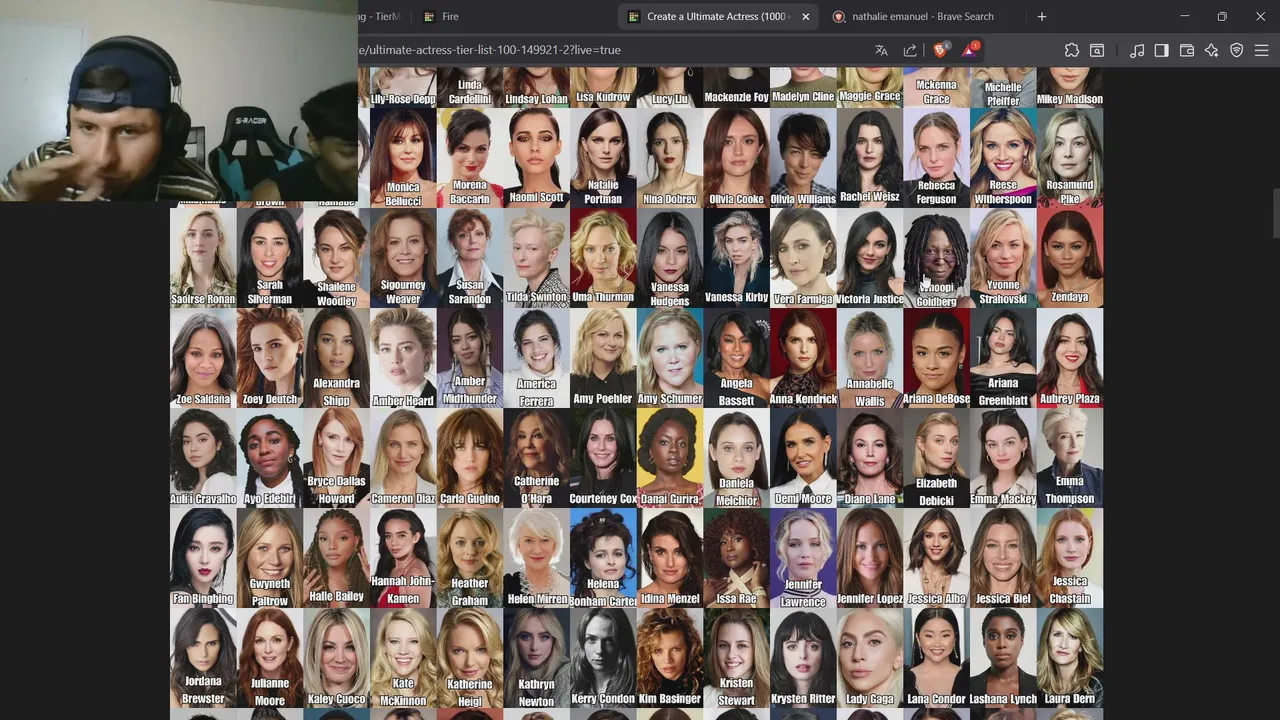
Task: Open a new tab with plus button
Action: (1041, 16)
